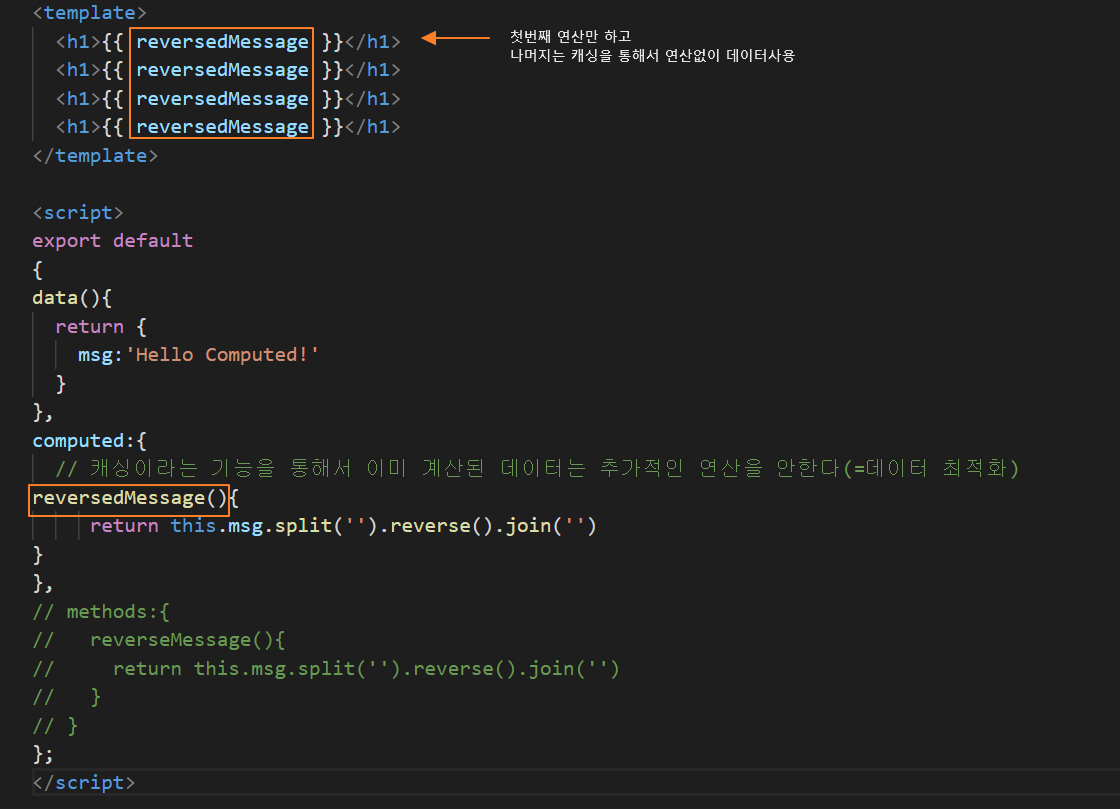Image resolution: width=1120 pixels, height=809 pixels.
Task: Click the opening <template> tag
Action: (x=89, y=12)
